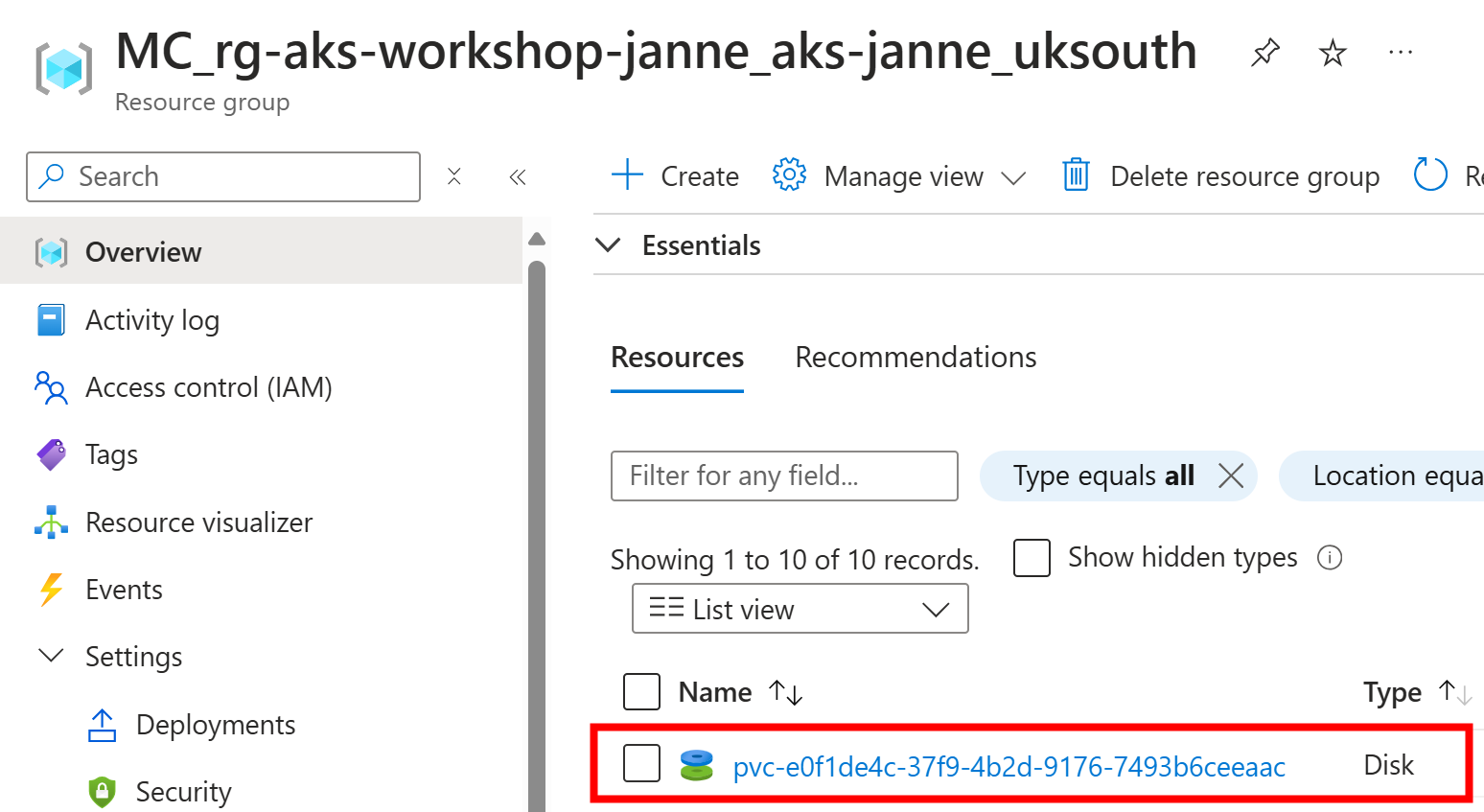
Task: Click the Filter for any field box
Action: (x=784, y=476)
